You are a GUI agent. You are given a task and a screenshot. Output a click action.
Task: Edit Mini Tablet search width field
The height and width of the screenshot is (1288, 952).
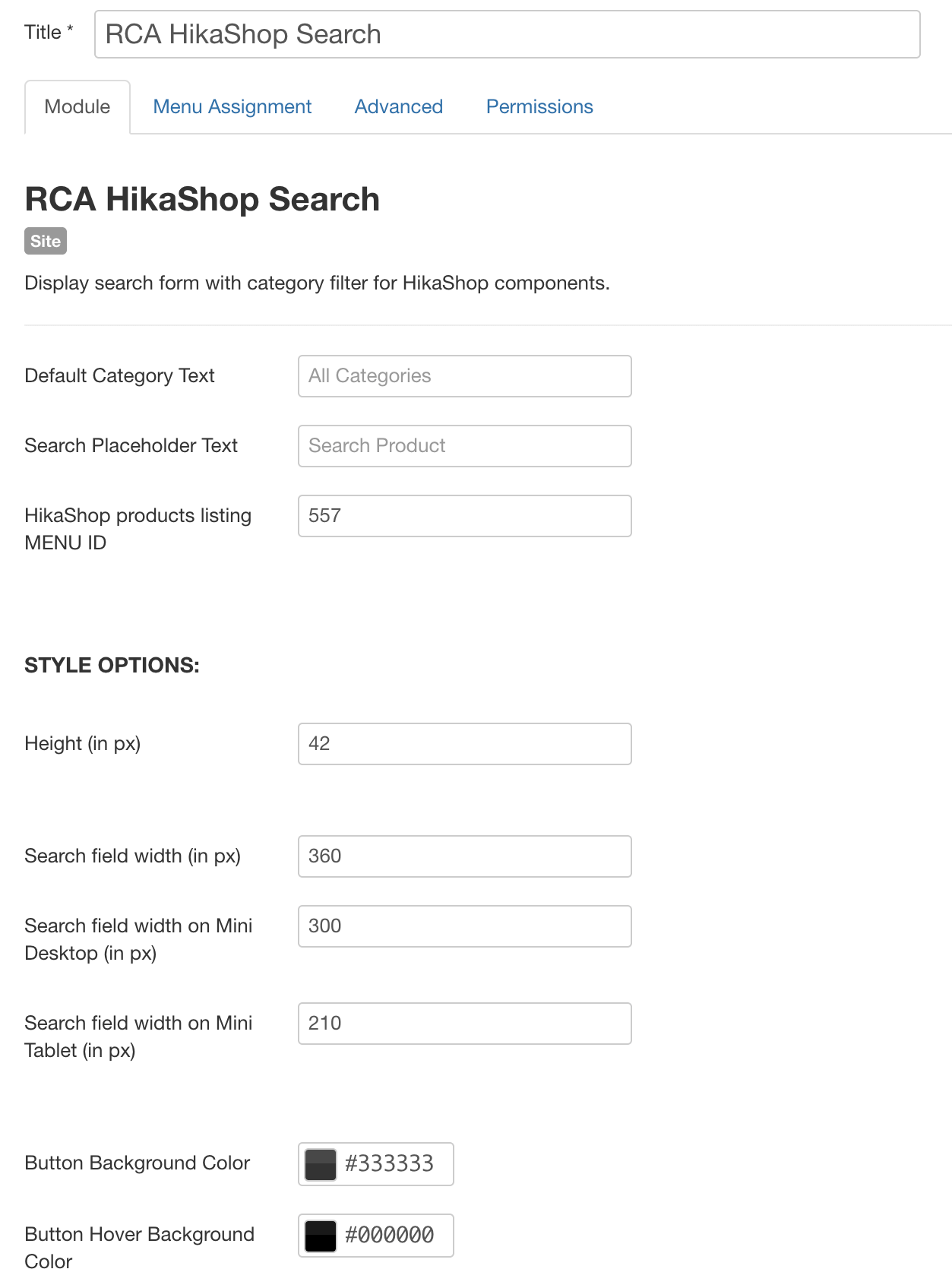(x=465, y=1024)
